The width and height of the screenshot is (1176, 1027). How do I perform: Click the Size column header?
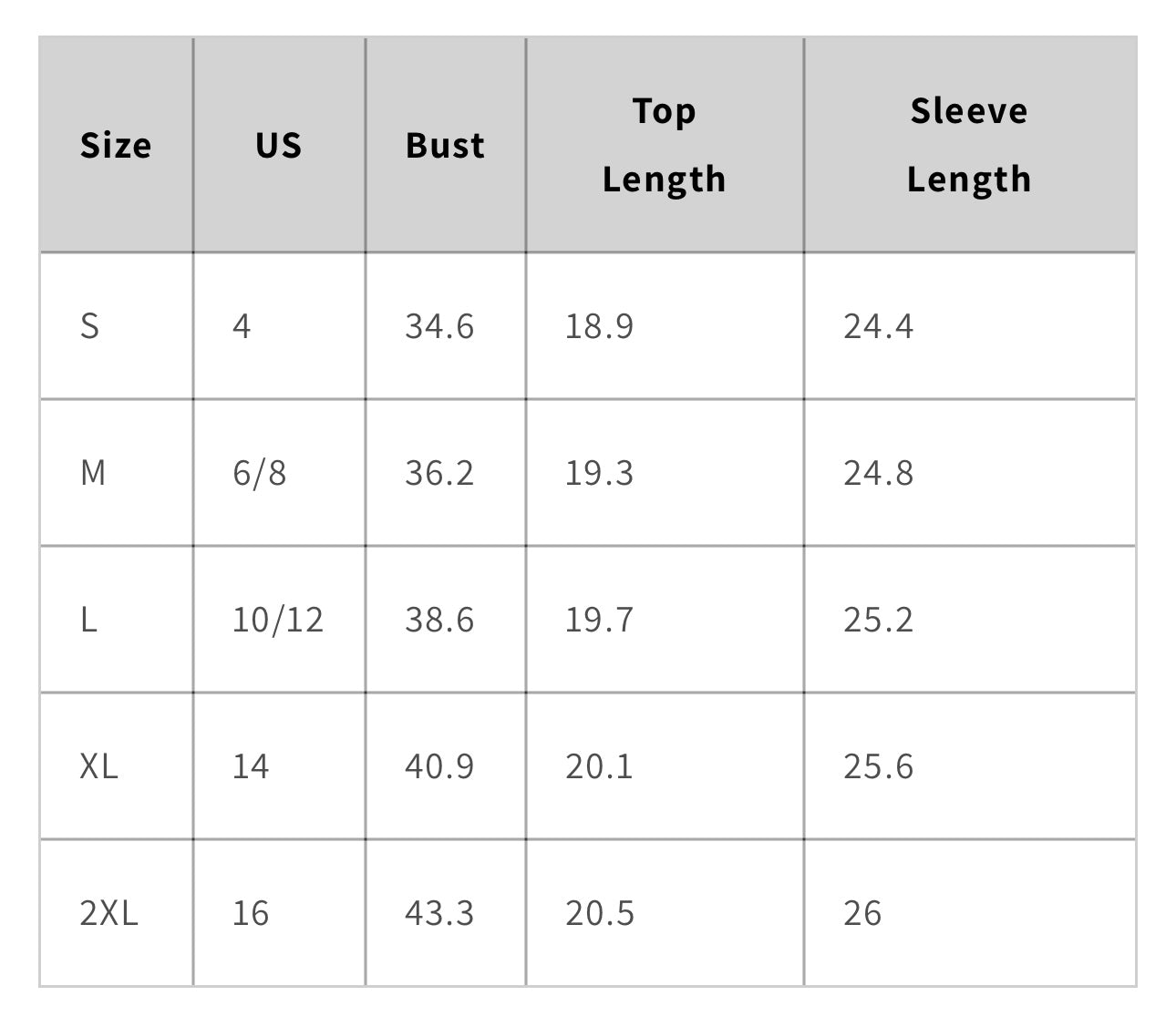116,146
